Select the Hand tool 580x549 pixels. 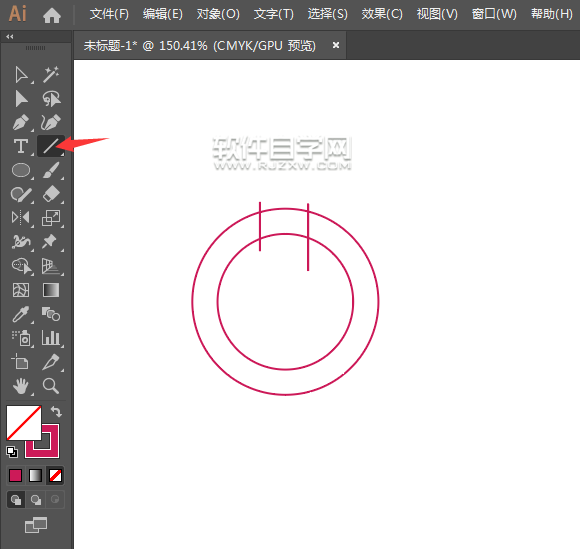[x=21, y=386]
